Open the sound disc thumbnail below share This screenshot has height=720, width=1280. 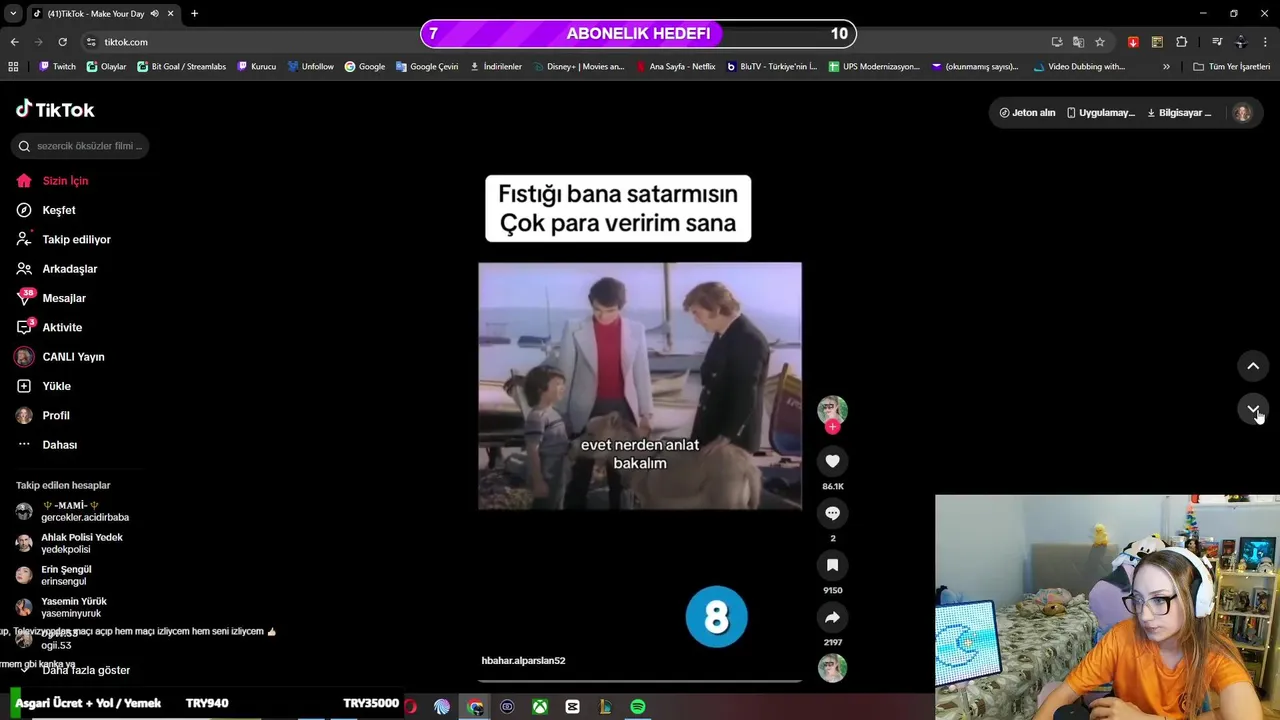tap(832, 668)
